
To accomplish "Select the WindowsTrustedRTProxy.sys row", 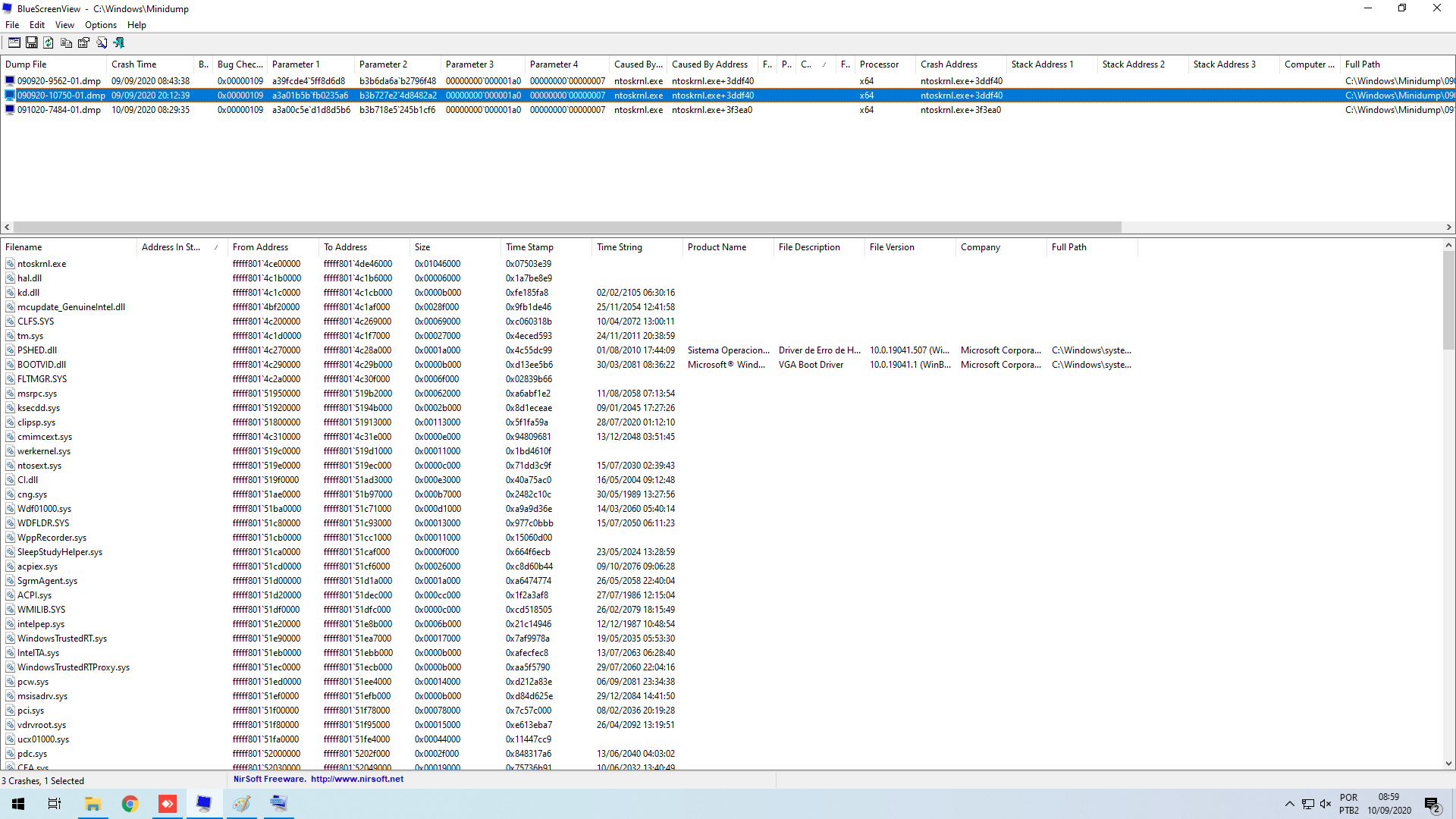I will click(569, 667).
